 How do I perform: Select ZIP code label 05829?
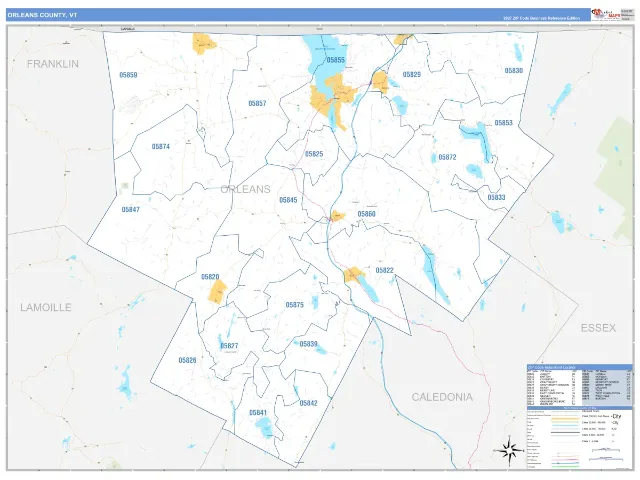point(411,74)
